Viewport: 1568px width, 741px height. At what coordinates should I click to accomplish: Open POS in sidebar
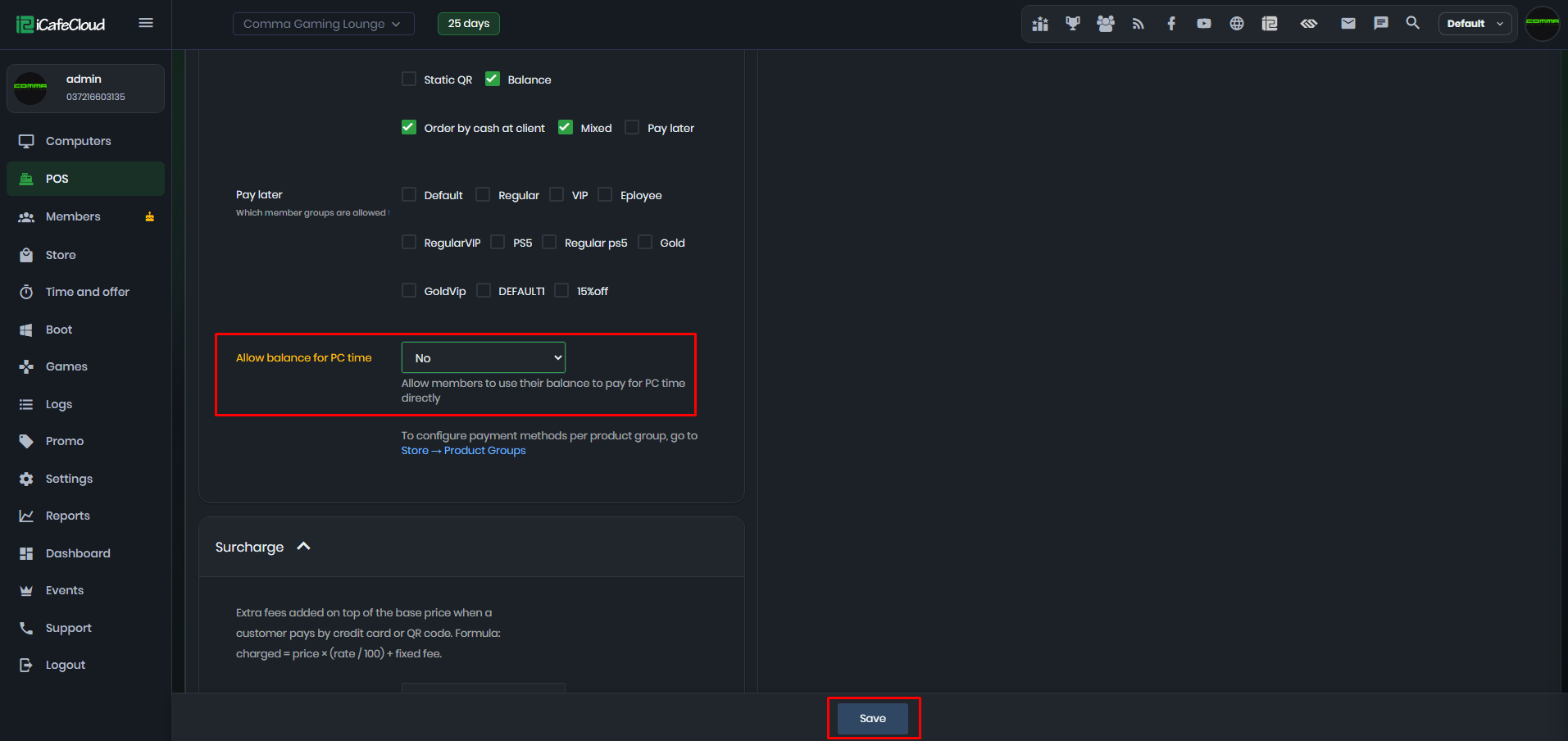click(x=85, y=179)
